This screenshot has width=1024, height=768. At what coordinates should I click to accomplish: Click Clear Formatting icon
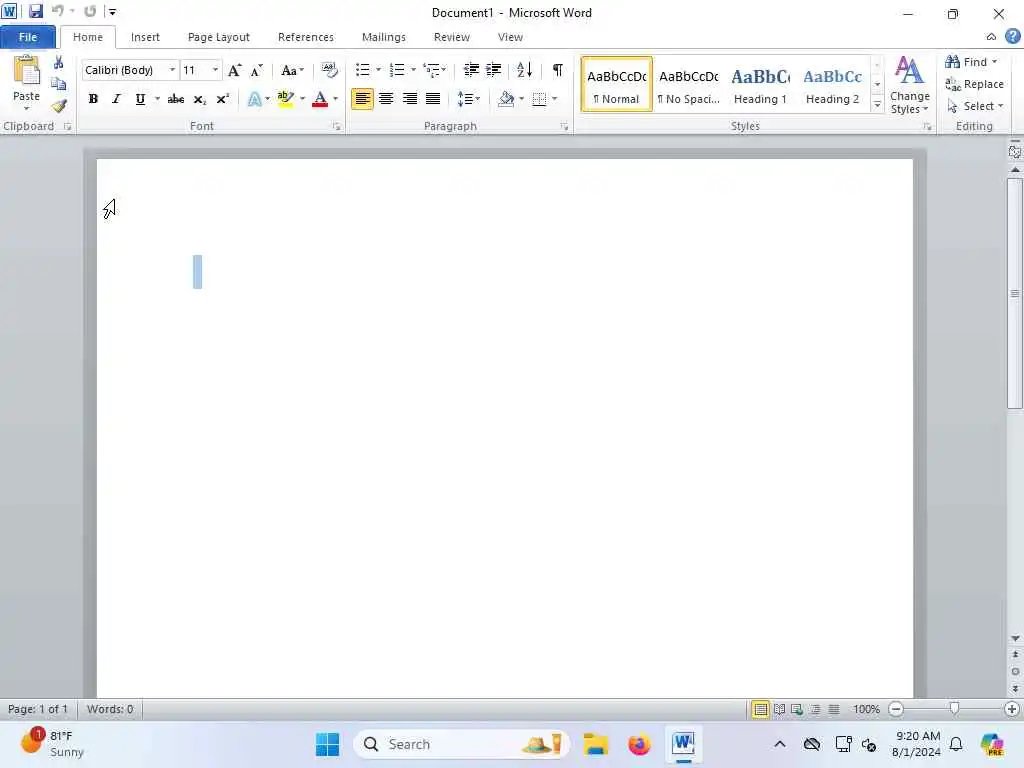(329, 70)
